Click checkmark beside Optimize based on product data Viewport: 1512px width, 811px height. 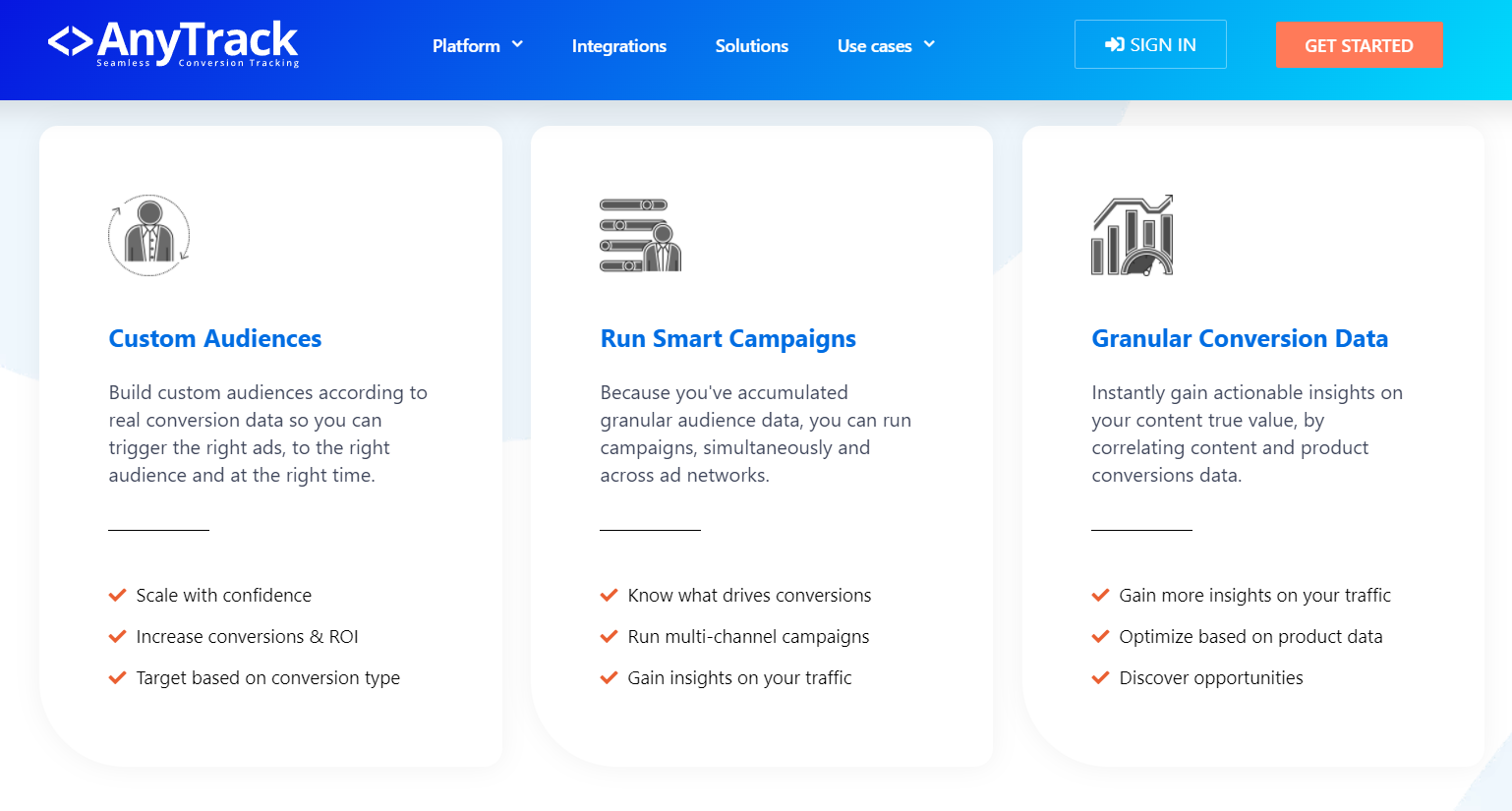click(x=1100, y=636)
